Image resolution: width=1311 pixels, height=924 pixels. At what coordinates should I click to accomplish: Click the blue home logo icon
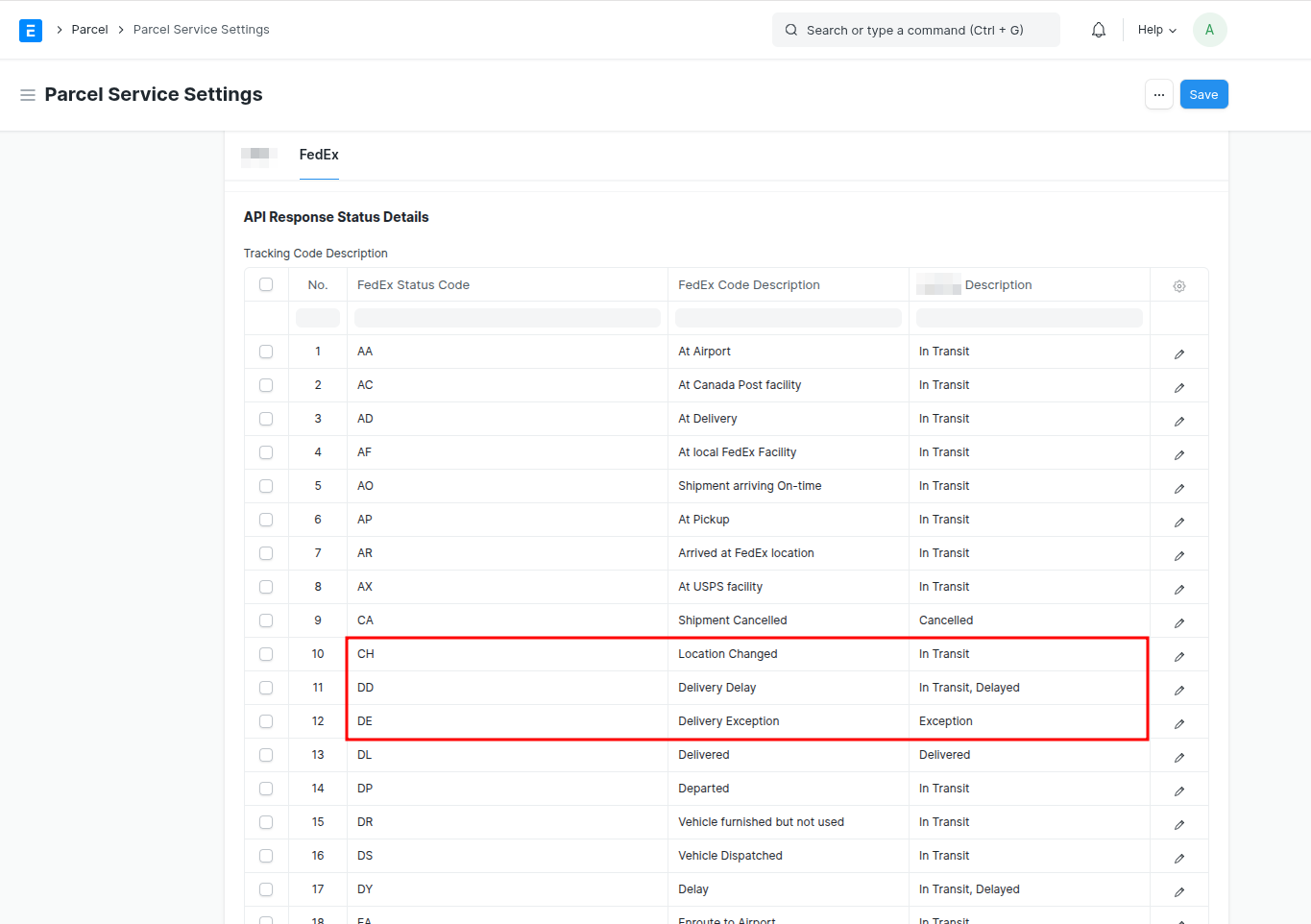point(31,31)
